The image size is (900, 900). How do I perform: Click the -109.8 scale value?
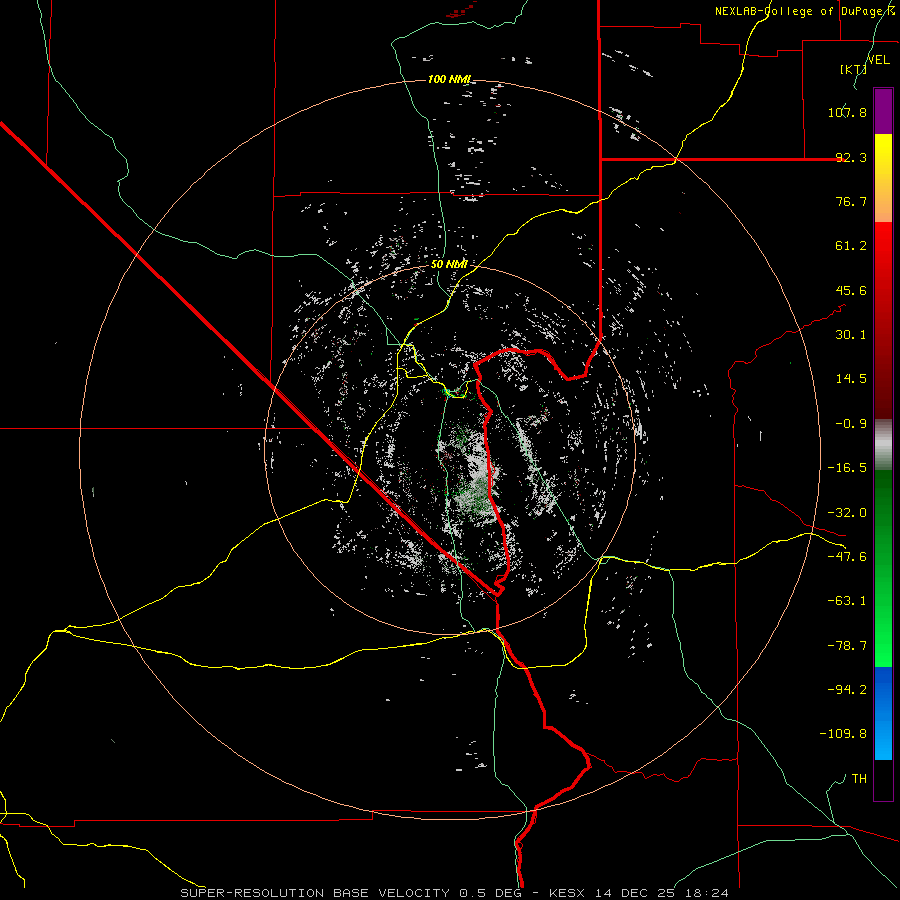pyautogui.click(x=844, y=734)
